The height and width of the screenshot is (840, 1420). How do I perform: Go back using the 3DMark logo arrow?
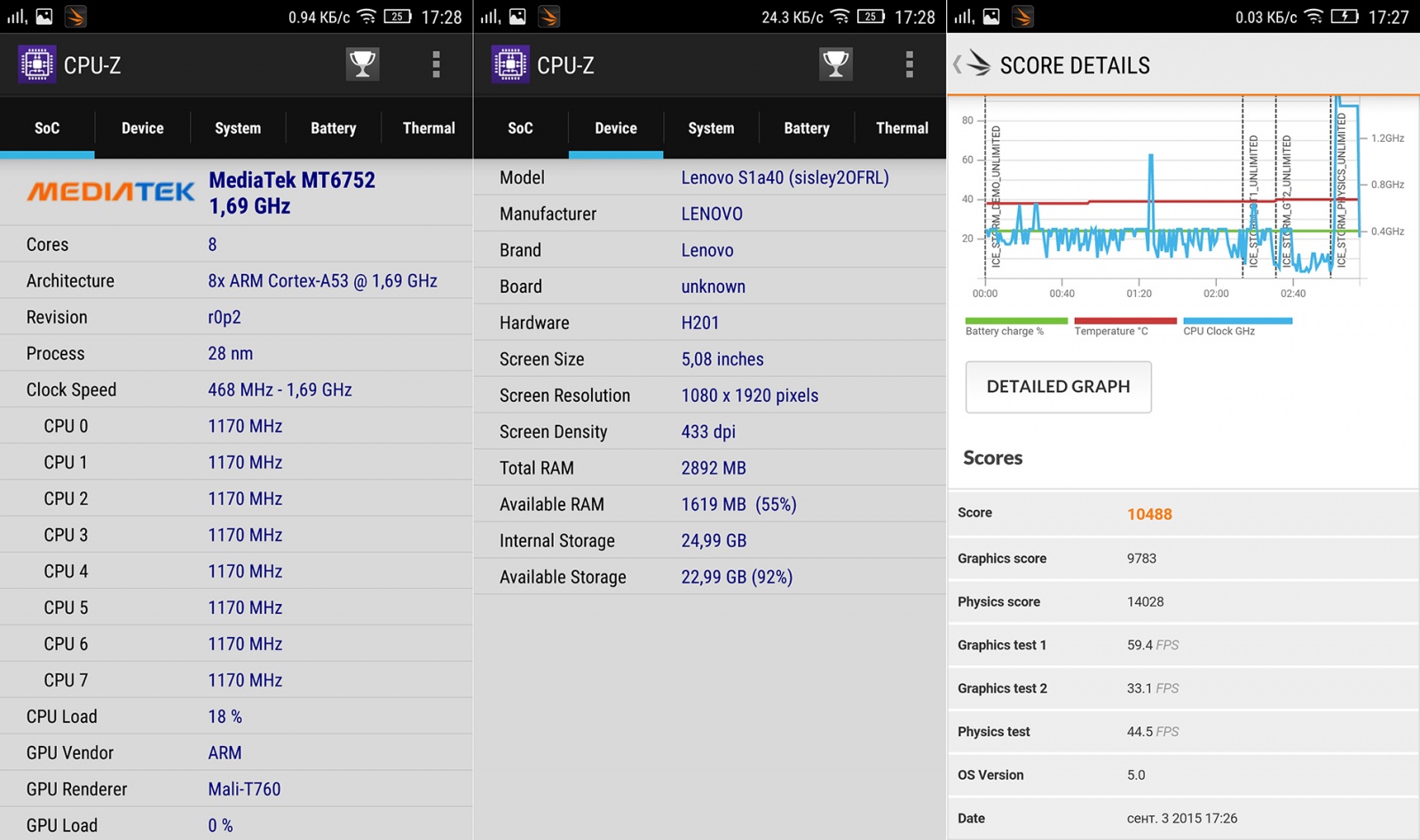(972, 64)
